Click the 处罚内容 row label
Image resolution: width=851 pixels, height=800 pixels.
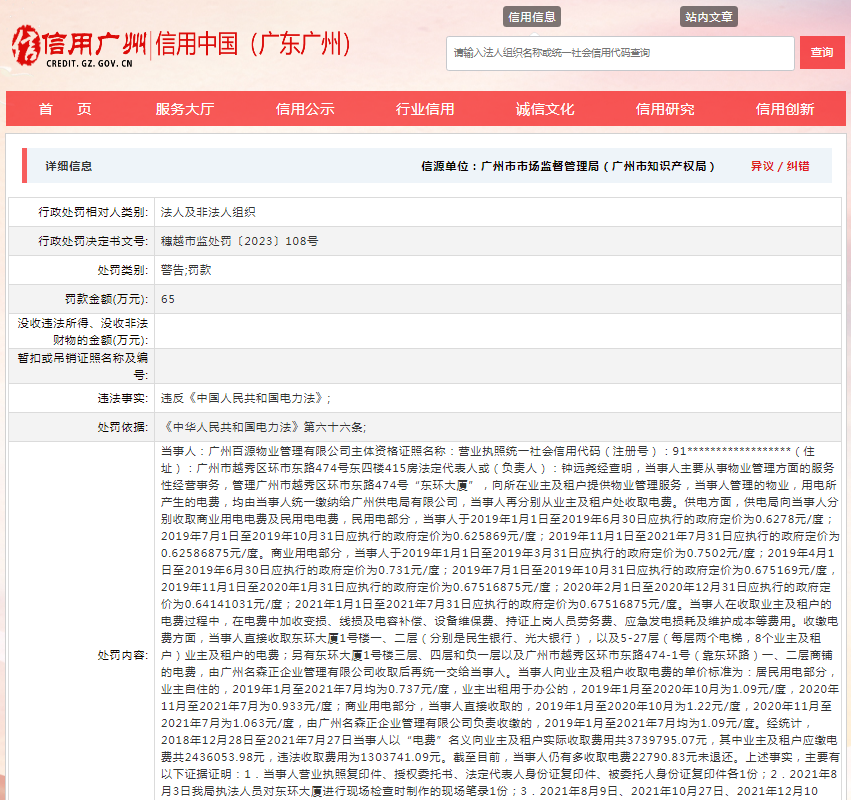pyautogui.click(x=122, y=655)
